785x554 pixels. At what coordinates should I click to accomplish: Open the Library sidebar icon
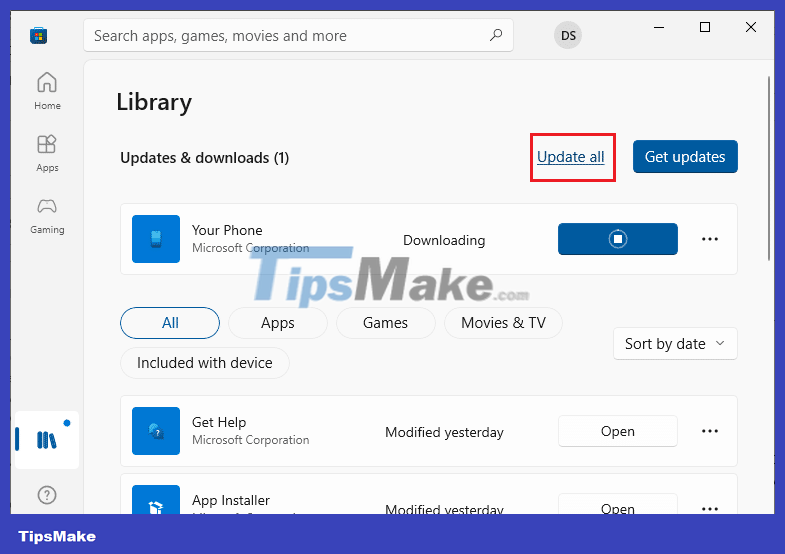coord(47,440)
